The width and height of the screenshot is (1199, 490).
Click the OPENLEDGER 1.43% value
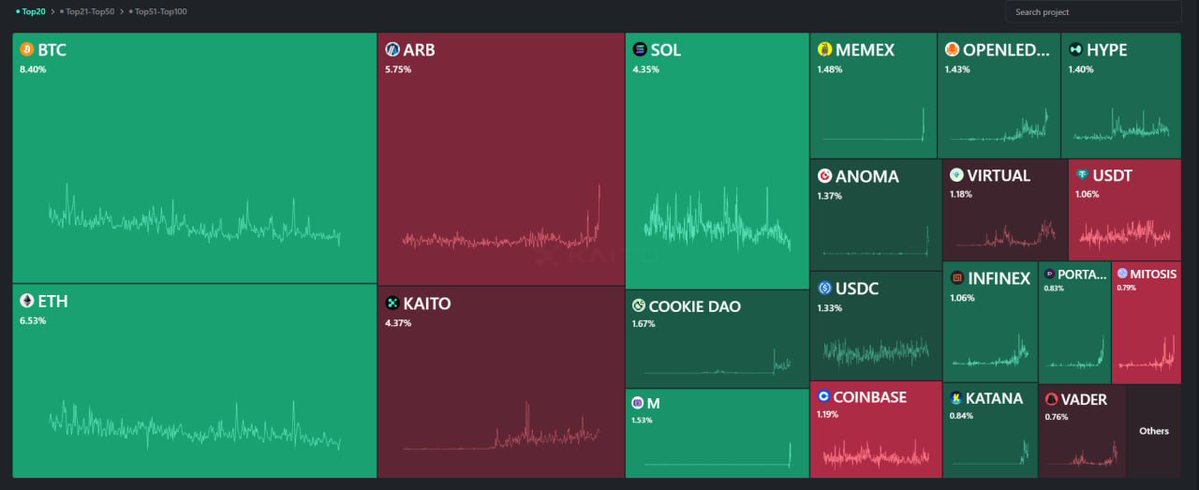coord(957,70)
